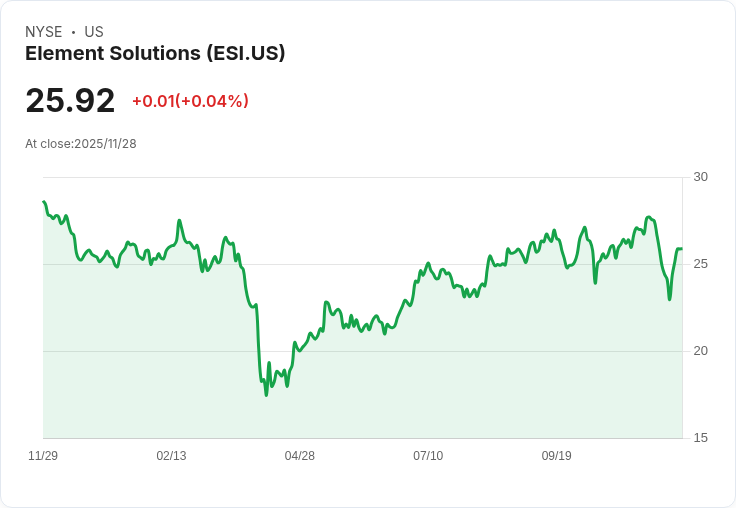
Task: Click the US market label
Action: (x=94, y=32)
